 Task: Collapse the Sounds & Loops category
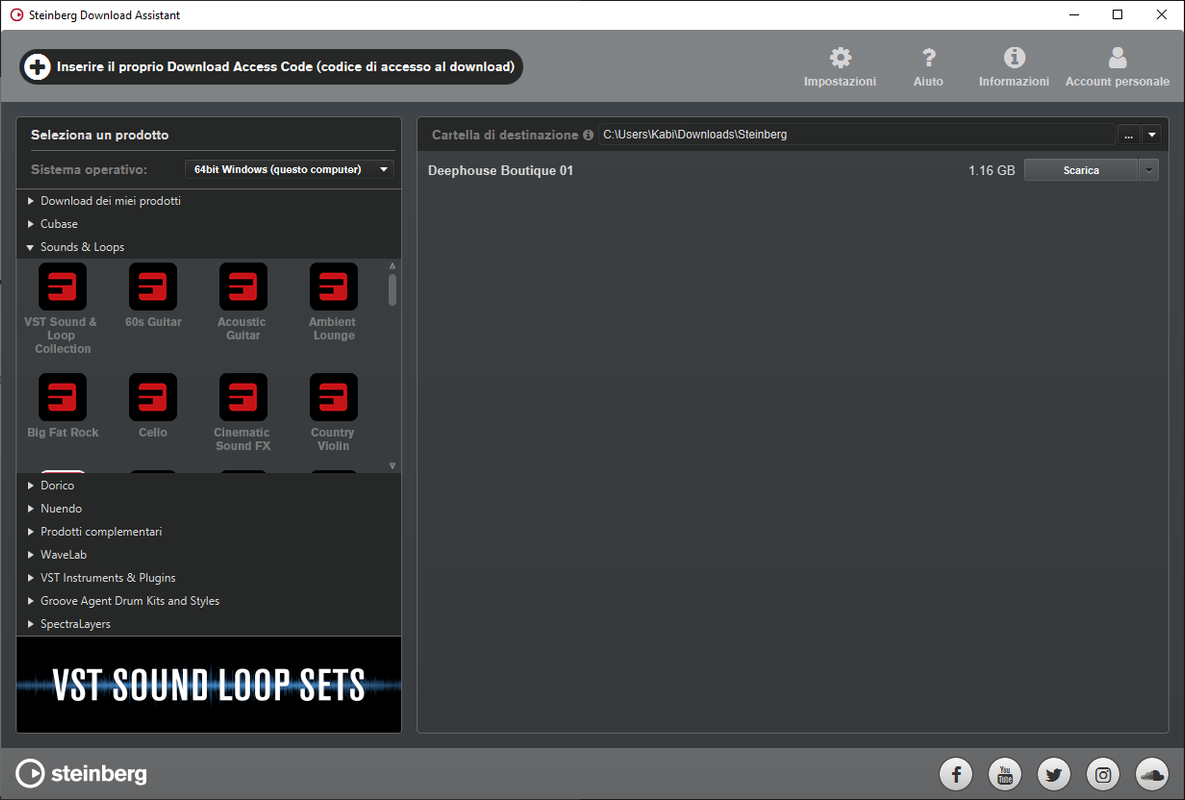tap(30, 247)
